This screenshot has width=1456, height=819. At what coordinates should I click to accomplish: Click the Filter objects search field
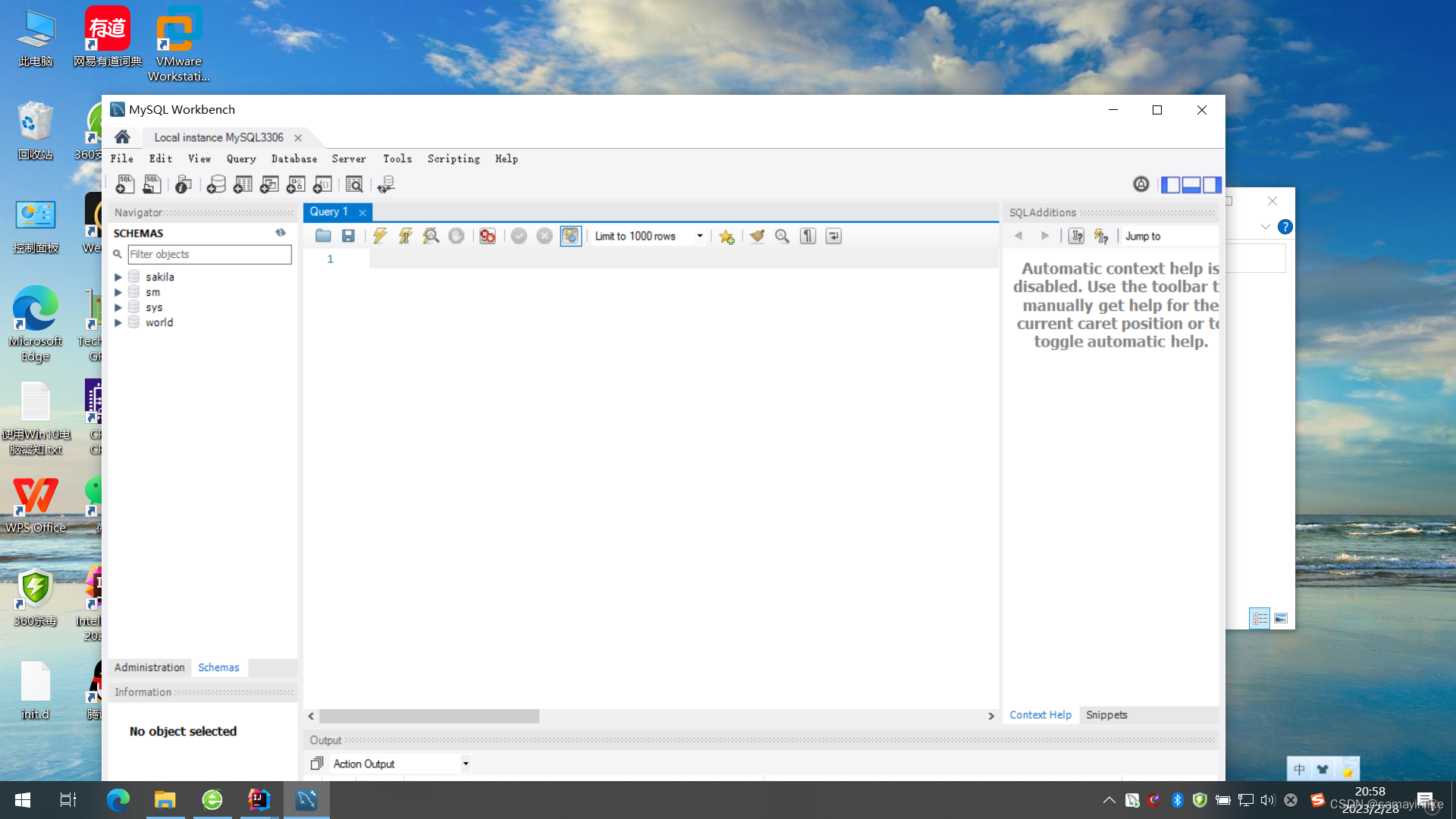[x=209, y=254]
